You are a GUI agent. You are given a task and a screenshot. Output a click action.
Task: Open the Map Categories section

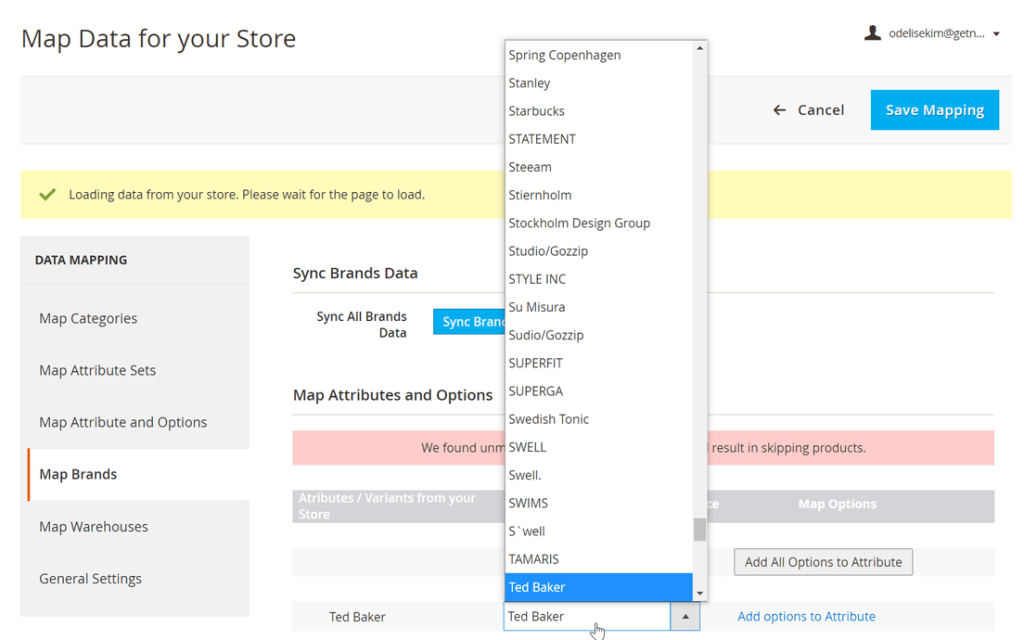tap(88, 318)
